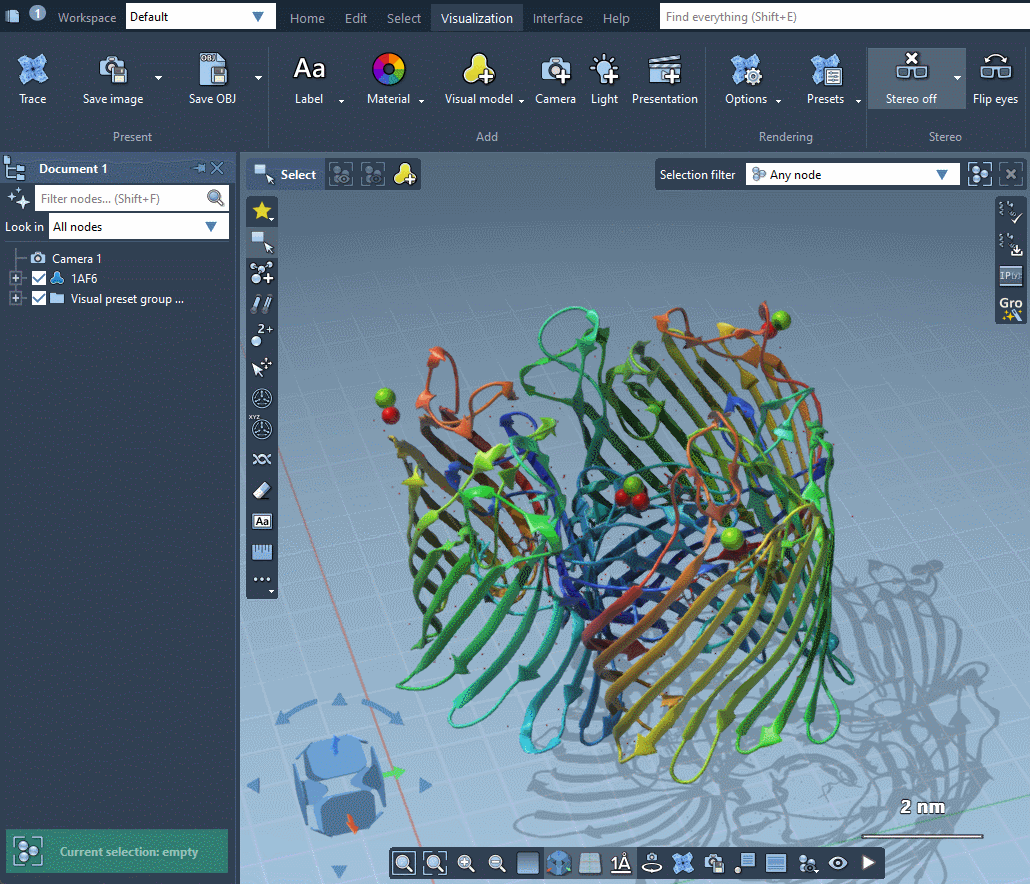This screenshot has width=1030, height=884.
Task: Toggle the Visual preset group checkbox
Action: 39,298
